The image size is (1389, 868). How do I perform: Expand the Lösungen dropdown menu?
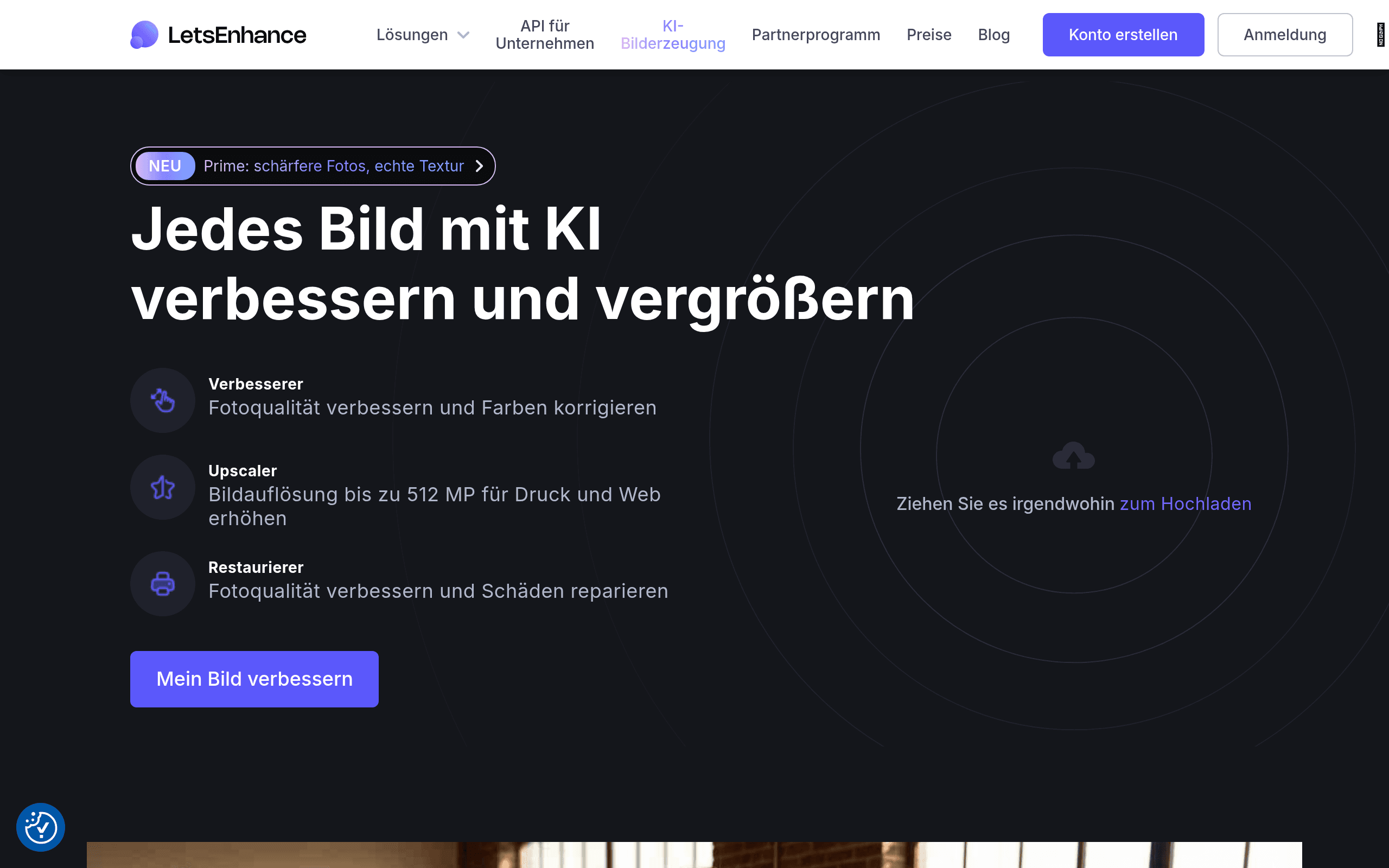pyautogui.click(x=423, y=35)
